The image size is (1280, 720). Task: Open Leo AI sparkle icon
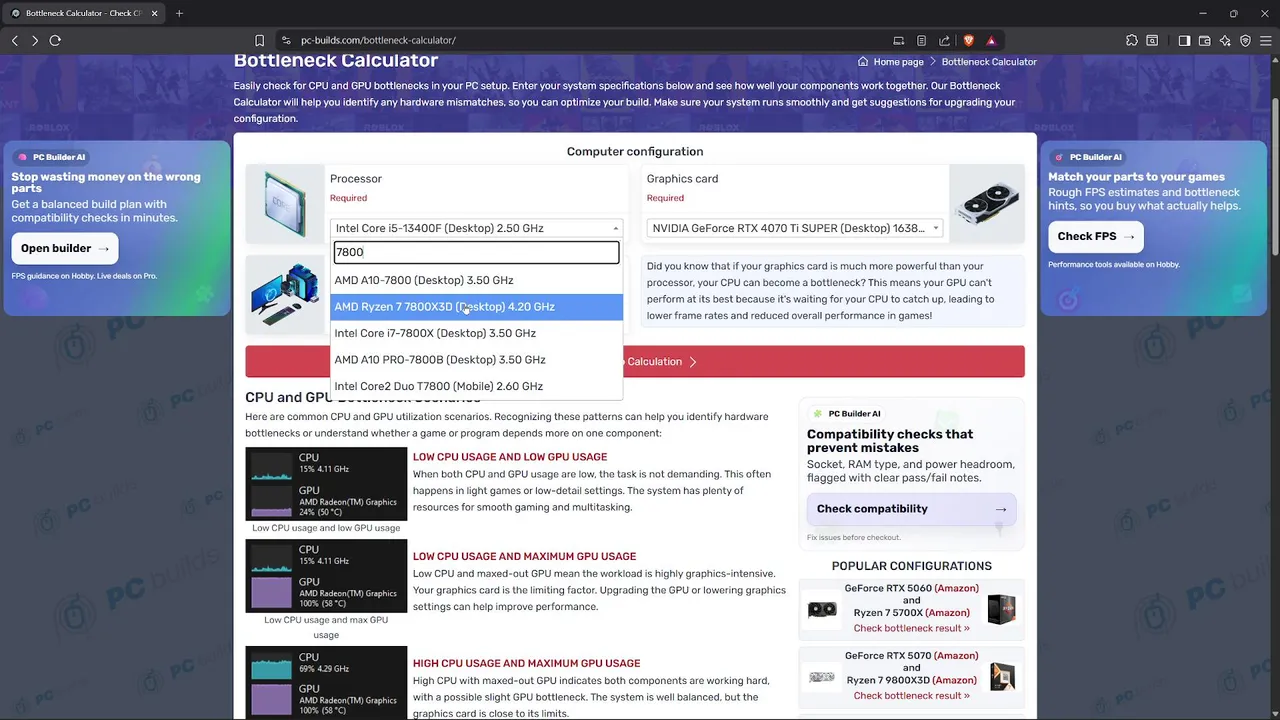click(x=1225, y=40)
